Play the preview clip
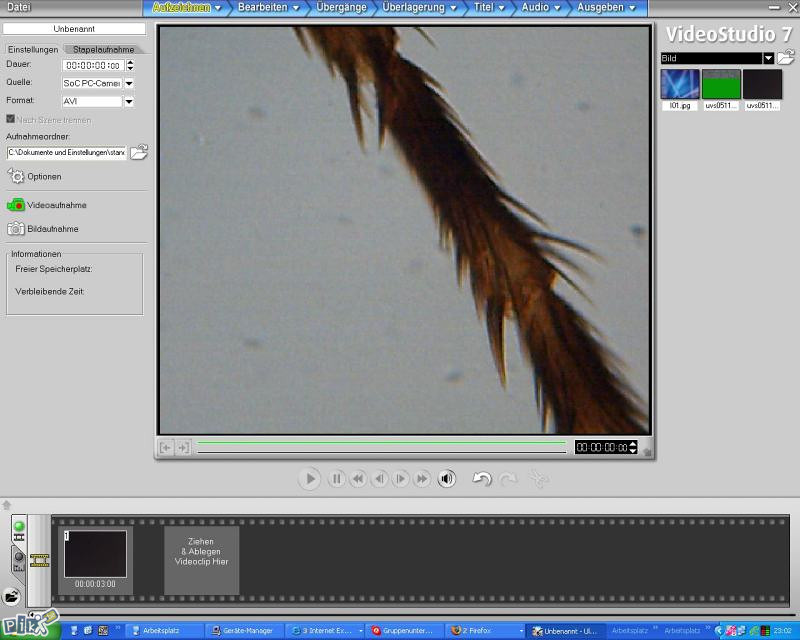800x640 pixels. 310,479
